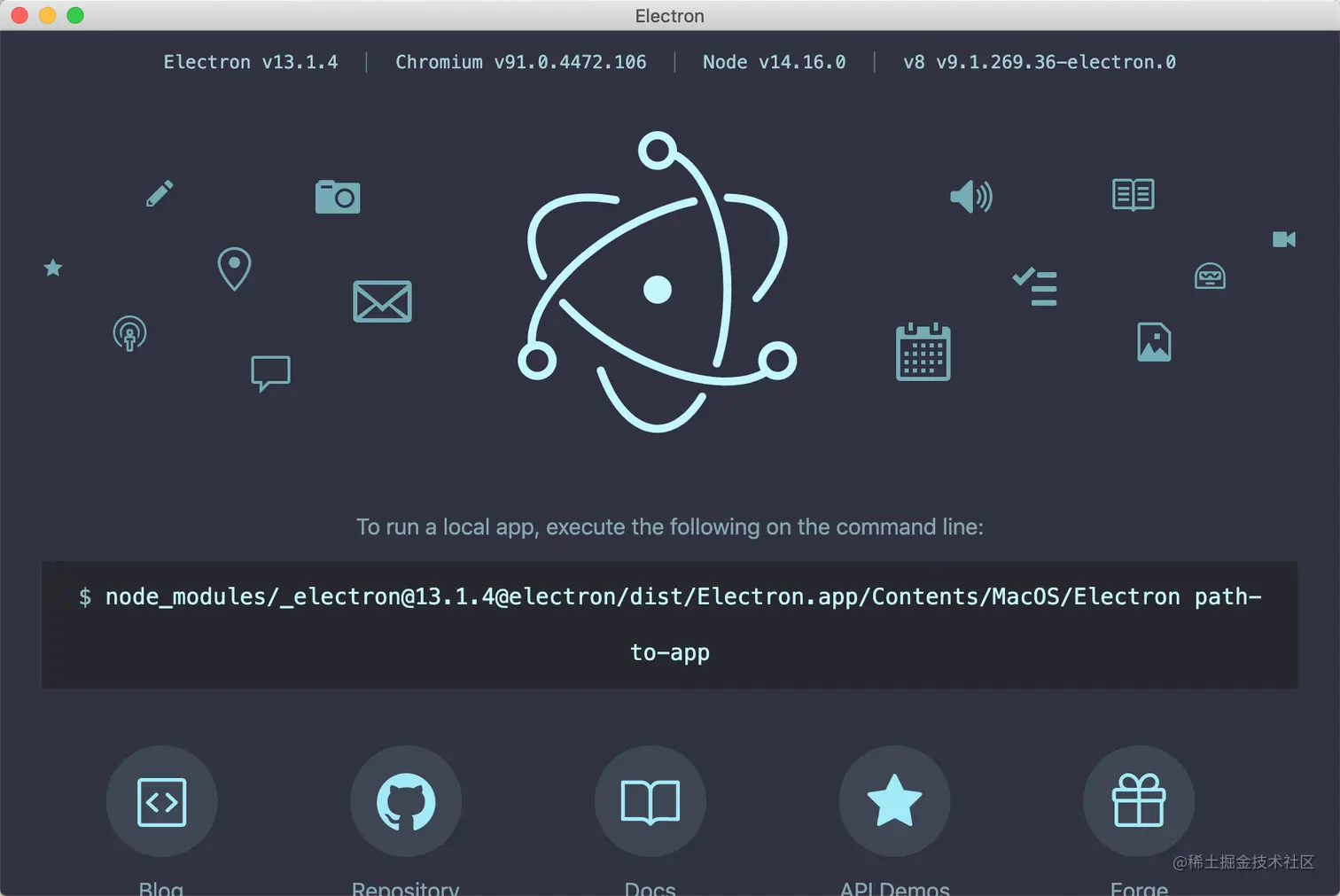Click the speech bubble comment icon
This screenshot has height=896, width=1340.
271,373
